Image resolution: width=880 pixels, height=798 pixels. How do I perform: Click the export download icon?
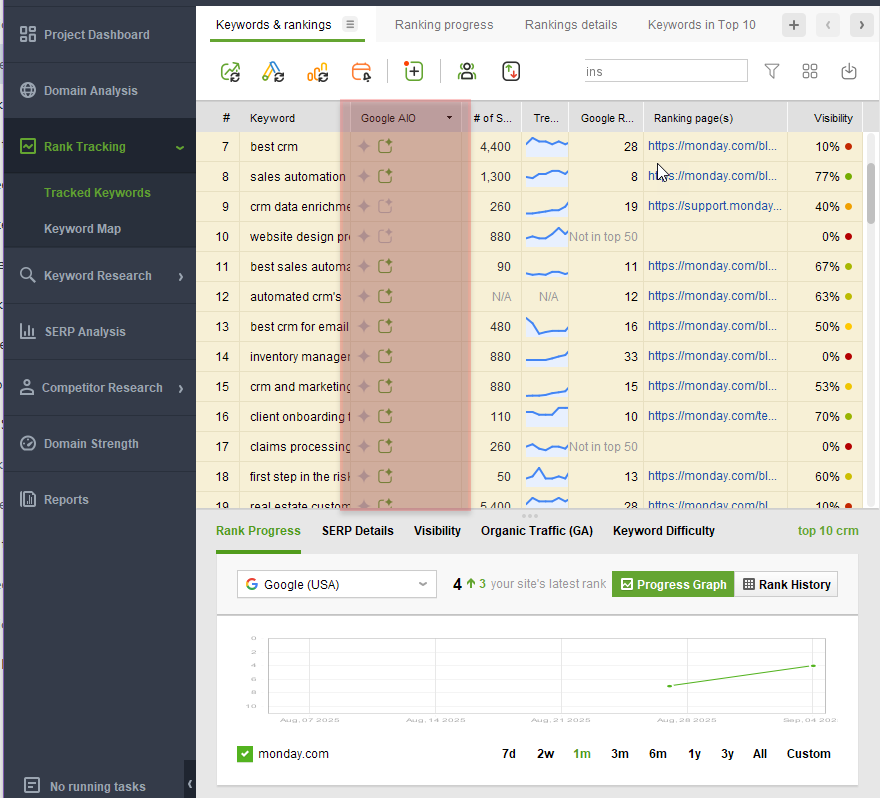(x=849, y=71)
